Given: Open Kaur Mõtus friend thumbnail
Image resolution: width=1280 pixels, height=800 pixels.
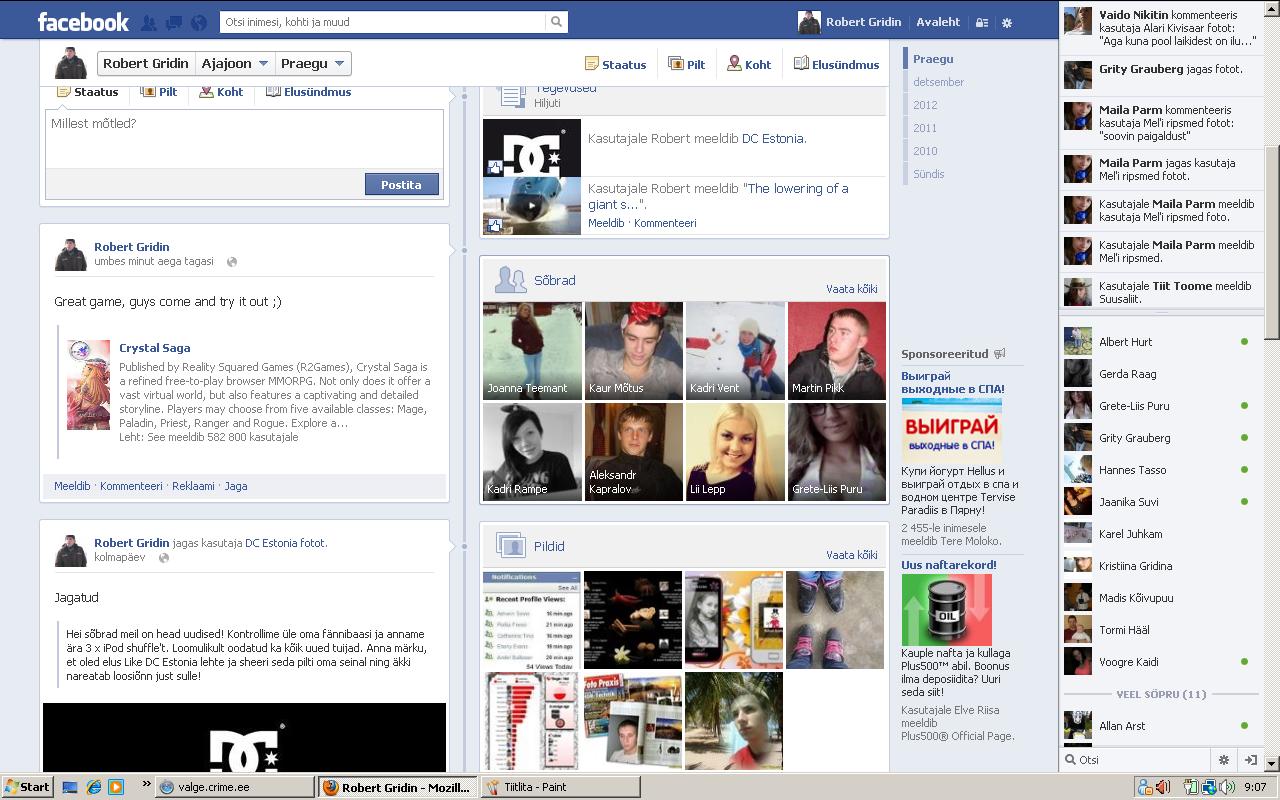Looking at the screenshot, I should pyautogui.click(x=634, y=351).
